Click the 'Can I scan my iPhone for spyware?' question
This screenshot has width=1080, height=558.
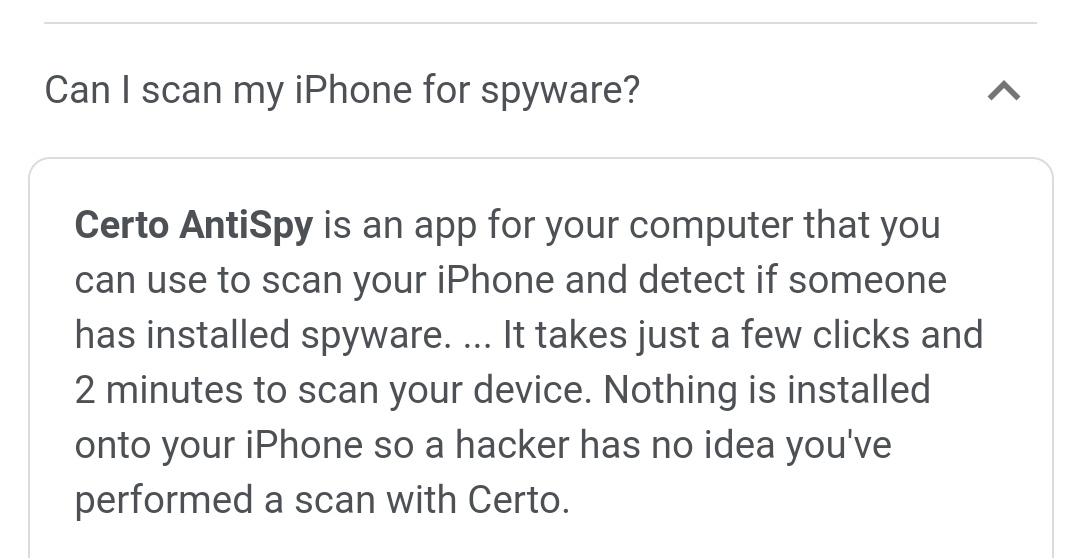[x=342, y=91]
